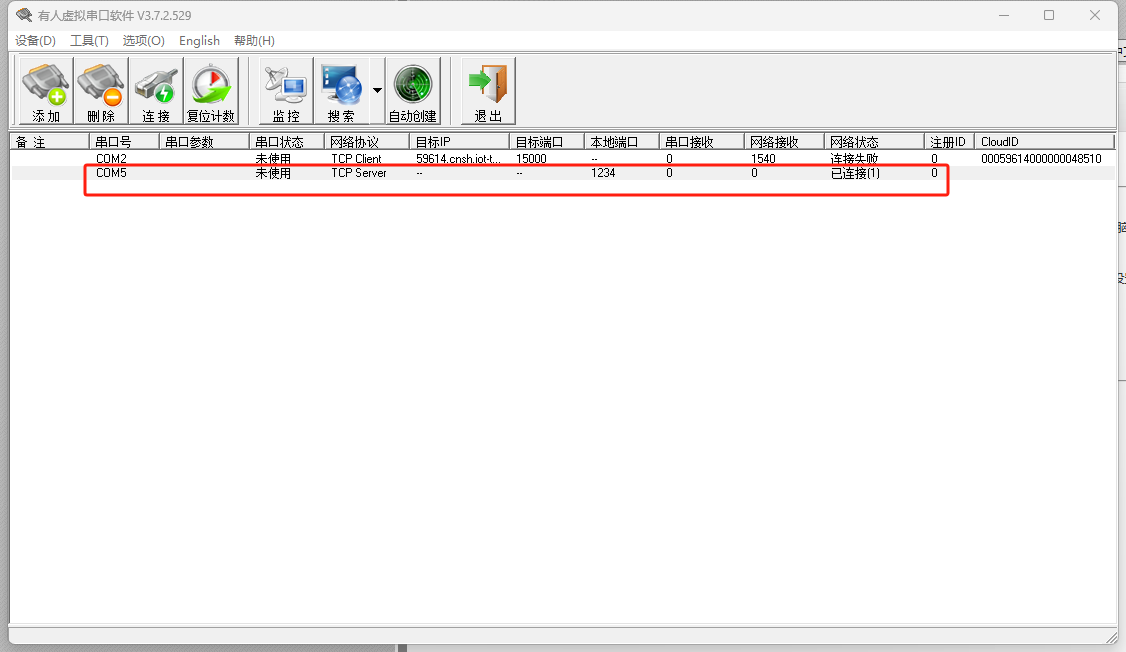Open the 帮助(H) menu
This screenshot has width=1126, height=652.
254,41
